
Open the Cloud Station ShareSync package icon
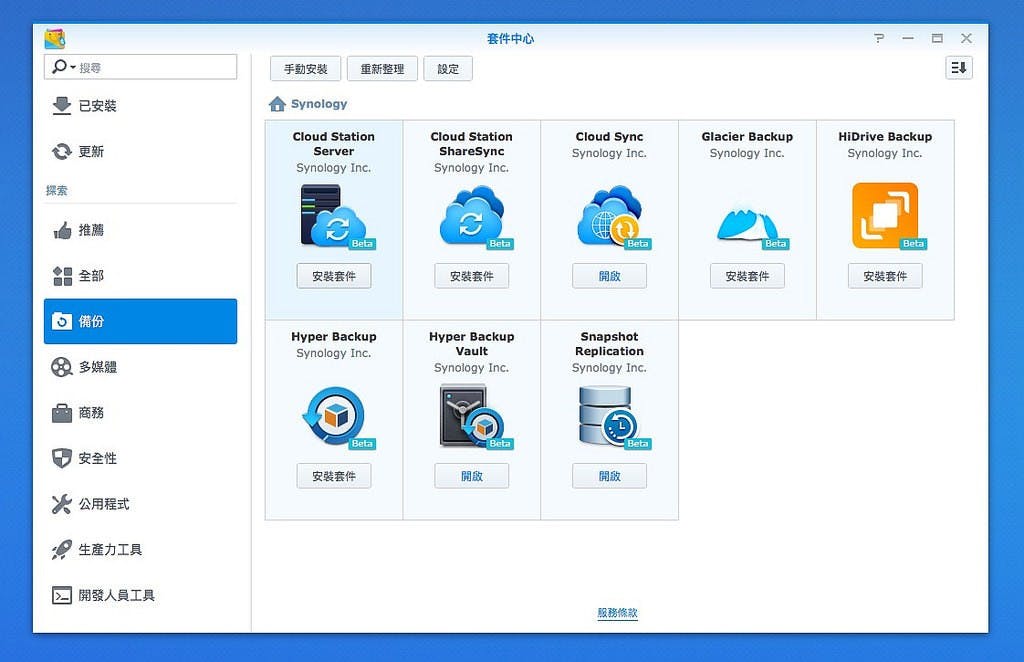coord(475,216)
